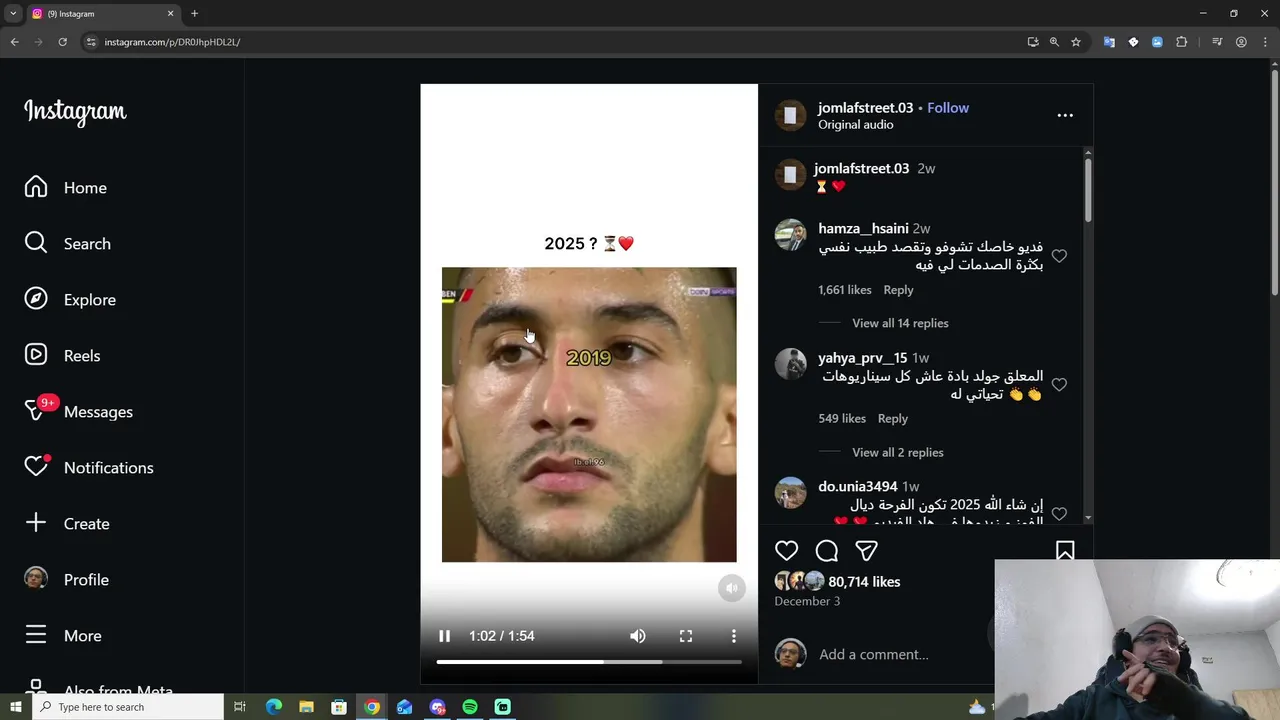Click the video progress bar

pyautogui.click(x=589, y=662)
